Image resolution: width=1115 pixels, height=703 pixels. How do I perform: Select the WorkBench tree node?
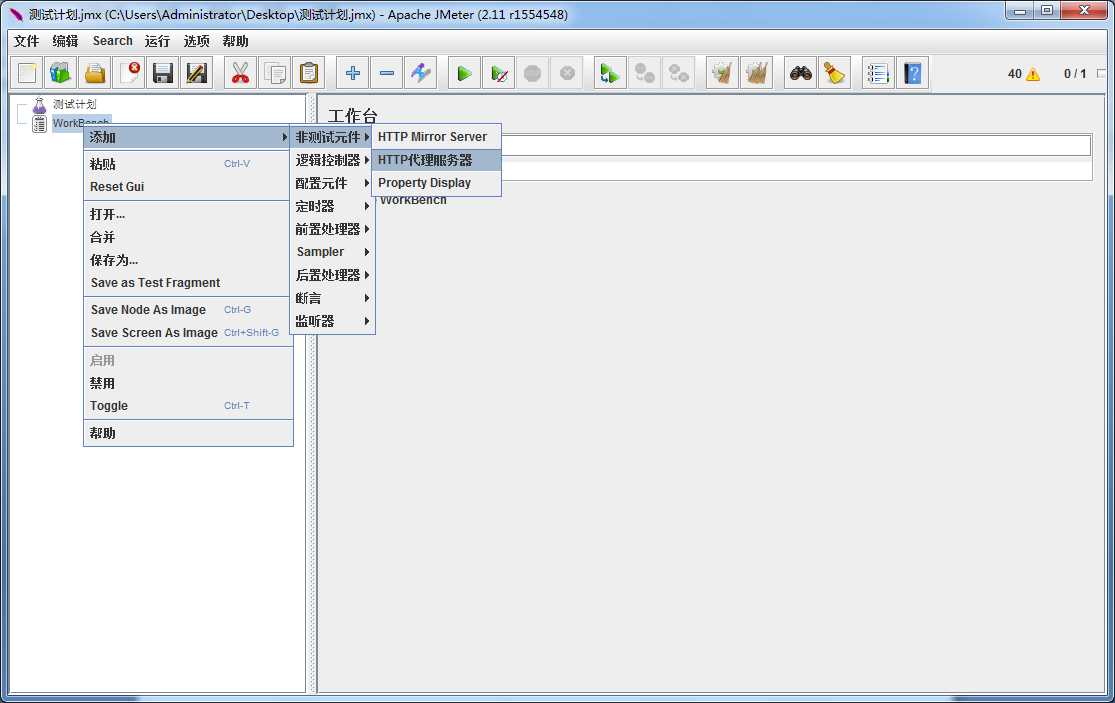[x=81, y=123]
